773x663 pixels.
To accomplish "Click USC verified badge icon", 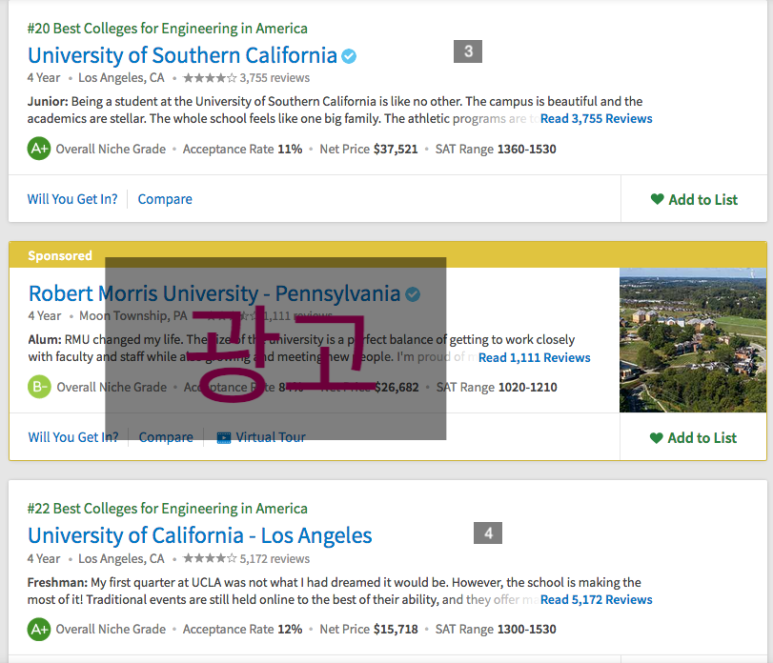I will point(349,56).
